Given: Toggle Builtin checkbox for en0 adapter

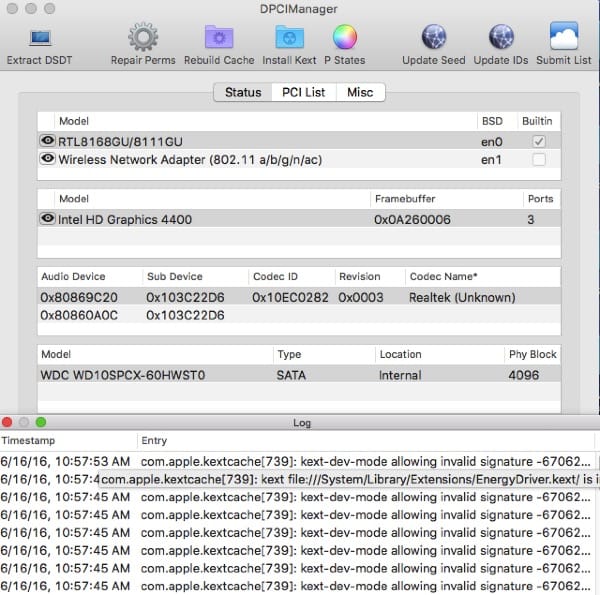Looking at the screenshot, I should tap(539, 142).
